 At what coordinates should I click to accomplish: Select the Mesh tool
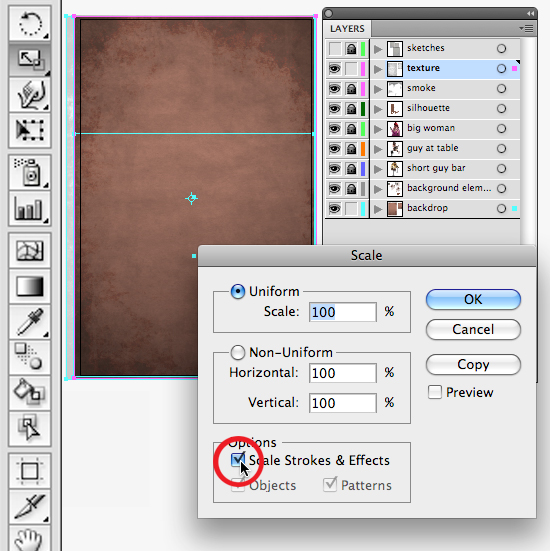click(30, 250)
